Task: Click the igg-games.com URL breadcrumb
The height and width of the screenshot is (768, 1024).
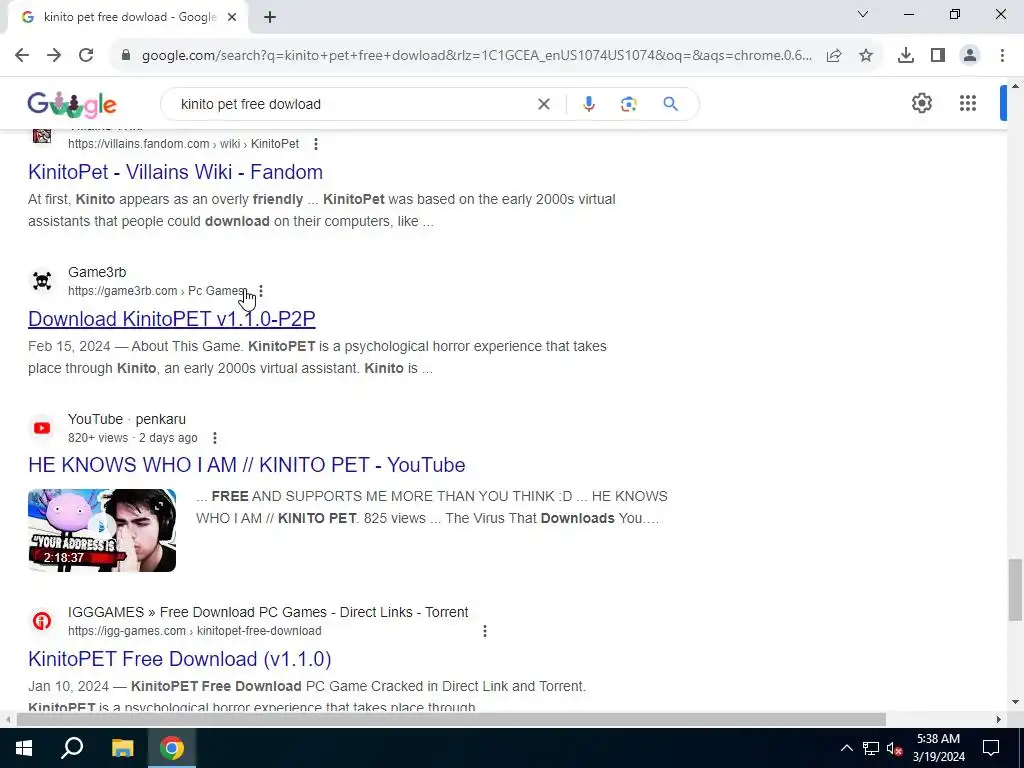Action: (195, 631)
